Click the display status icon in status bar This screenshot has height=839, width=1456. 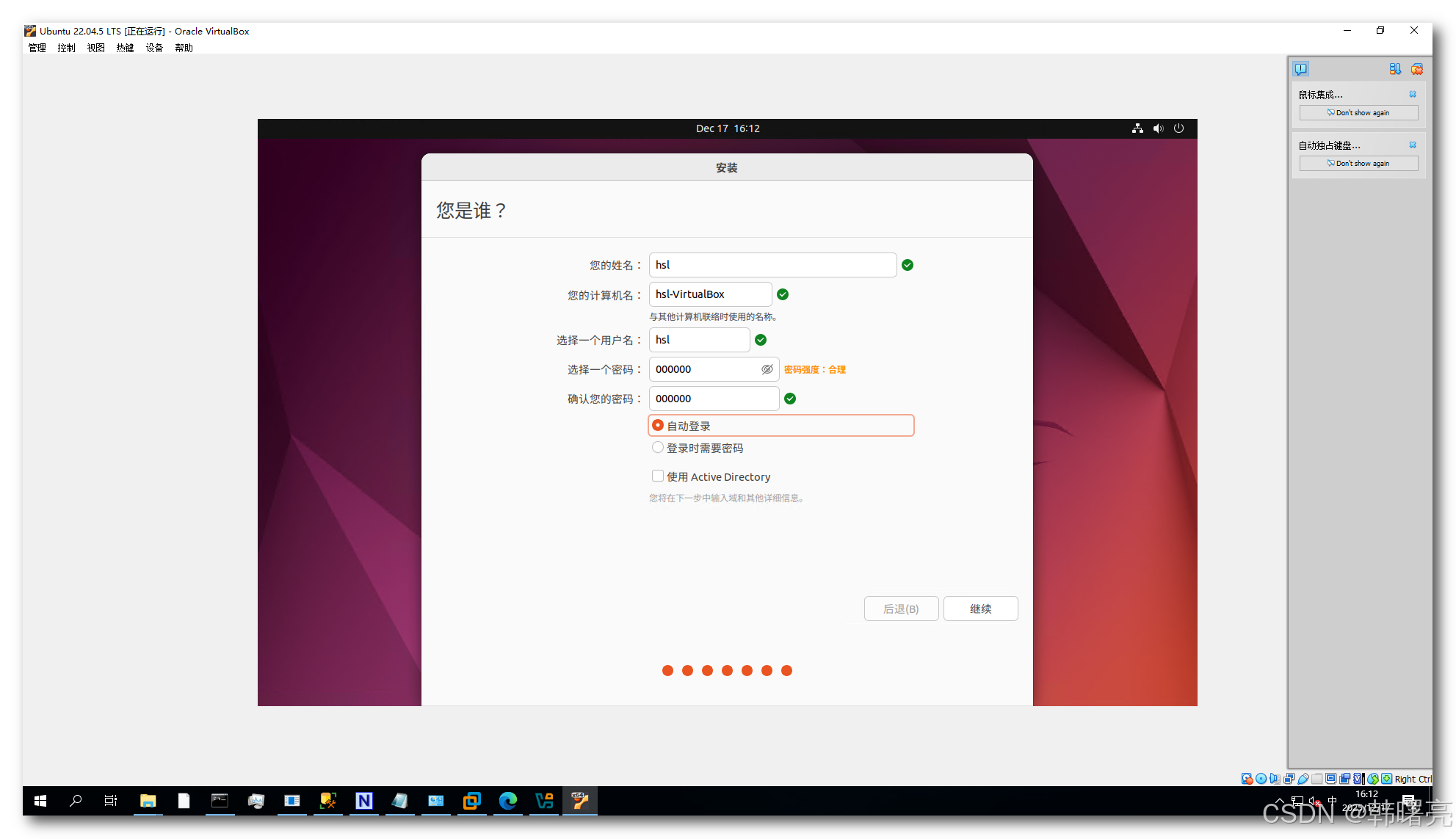click(1330, 779)
